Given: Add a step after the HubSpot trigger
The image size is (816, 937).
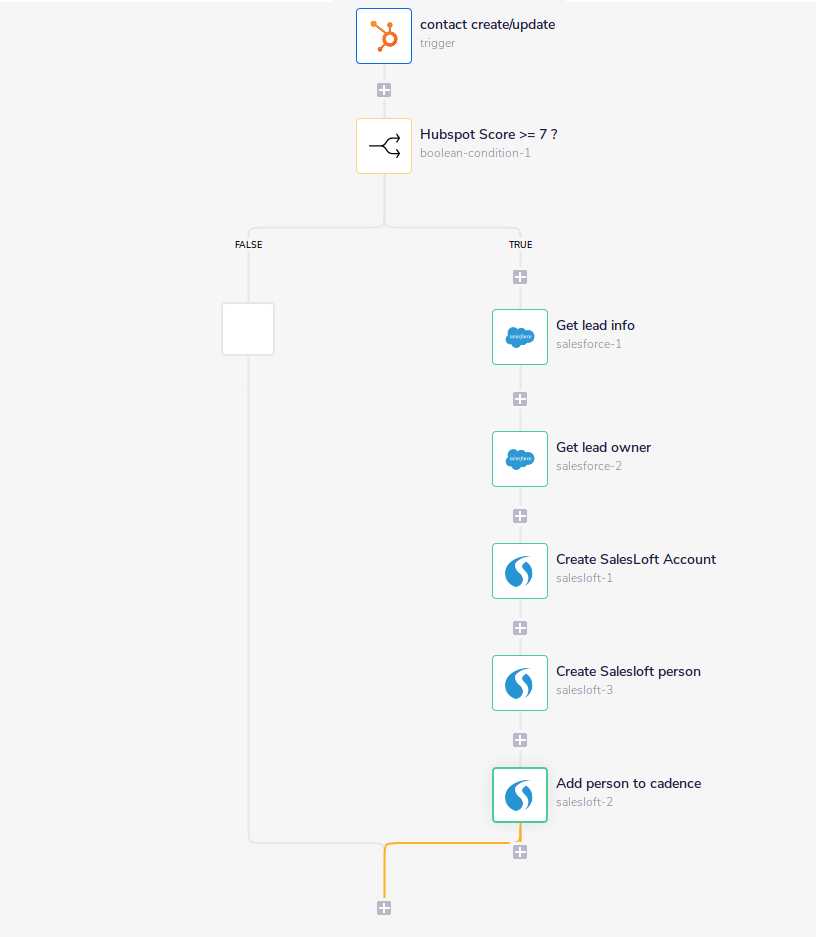Looking at the screenshot, I should pos(384,89).
